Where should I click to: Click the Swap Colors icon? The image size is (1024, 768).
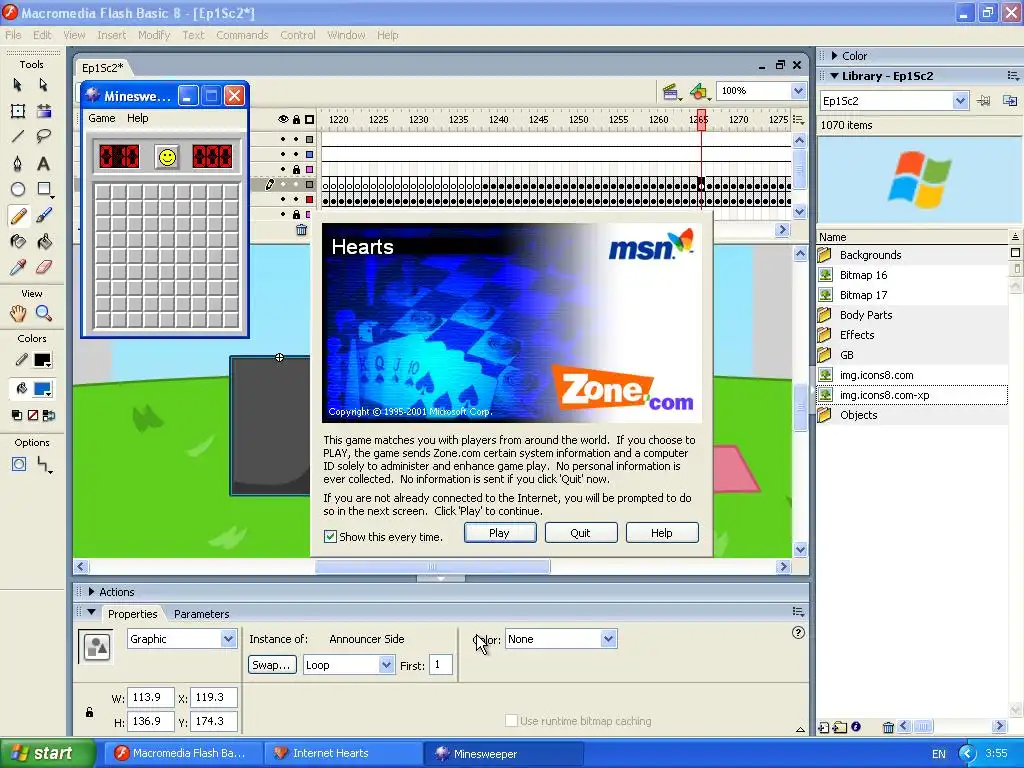point(49,415)
